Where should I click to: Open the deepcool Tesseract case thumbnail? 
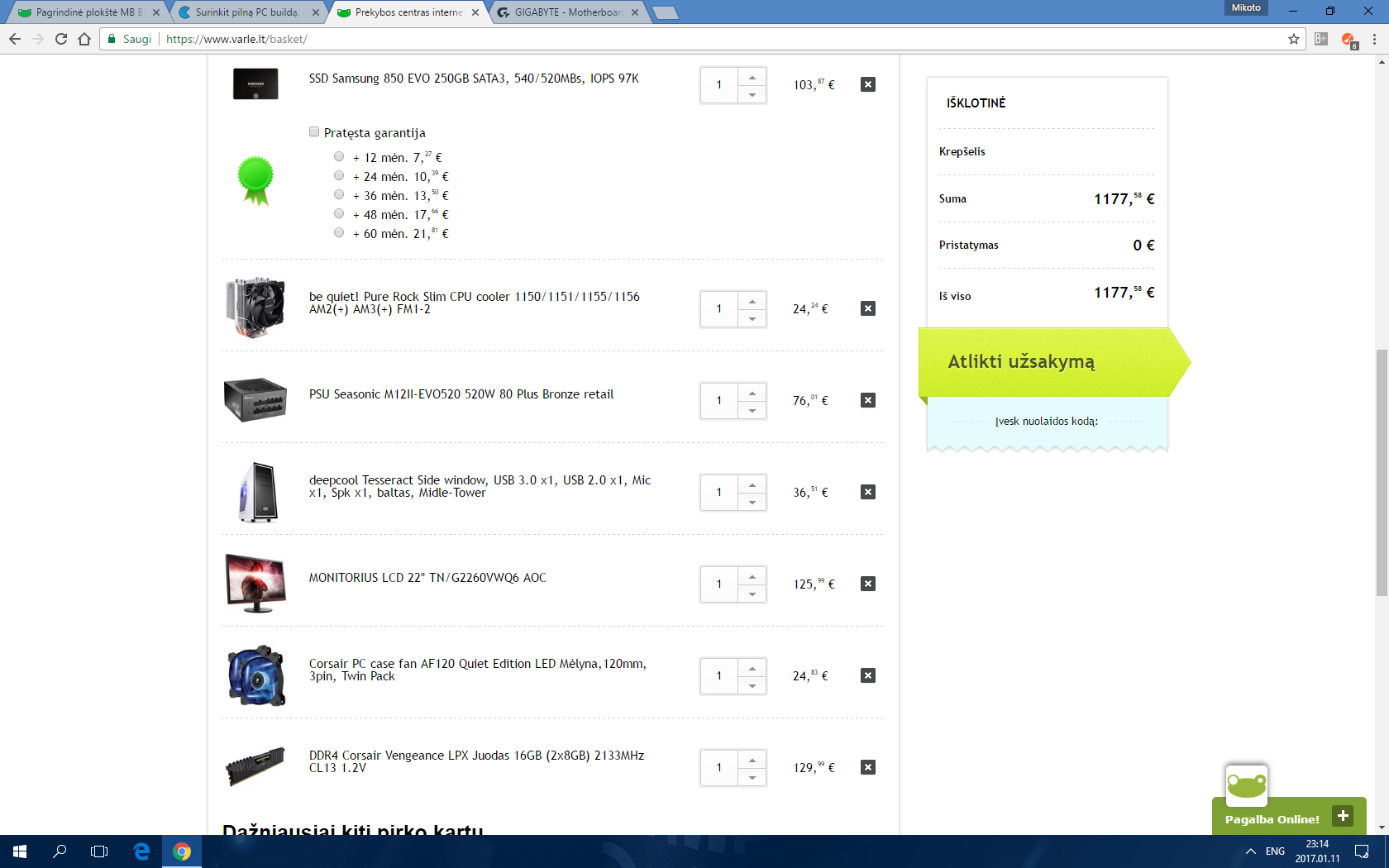click(258, 492)
